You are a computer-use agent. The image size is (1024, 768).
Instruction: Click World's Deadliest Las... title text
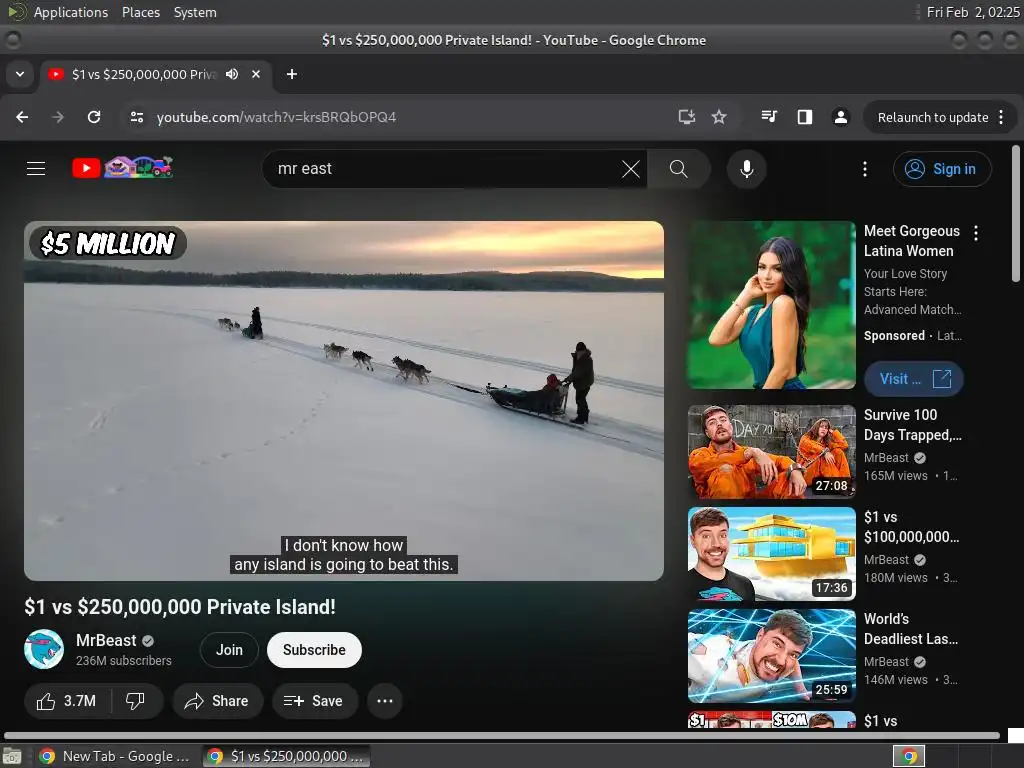911,628
